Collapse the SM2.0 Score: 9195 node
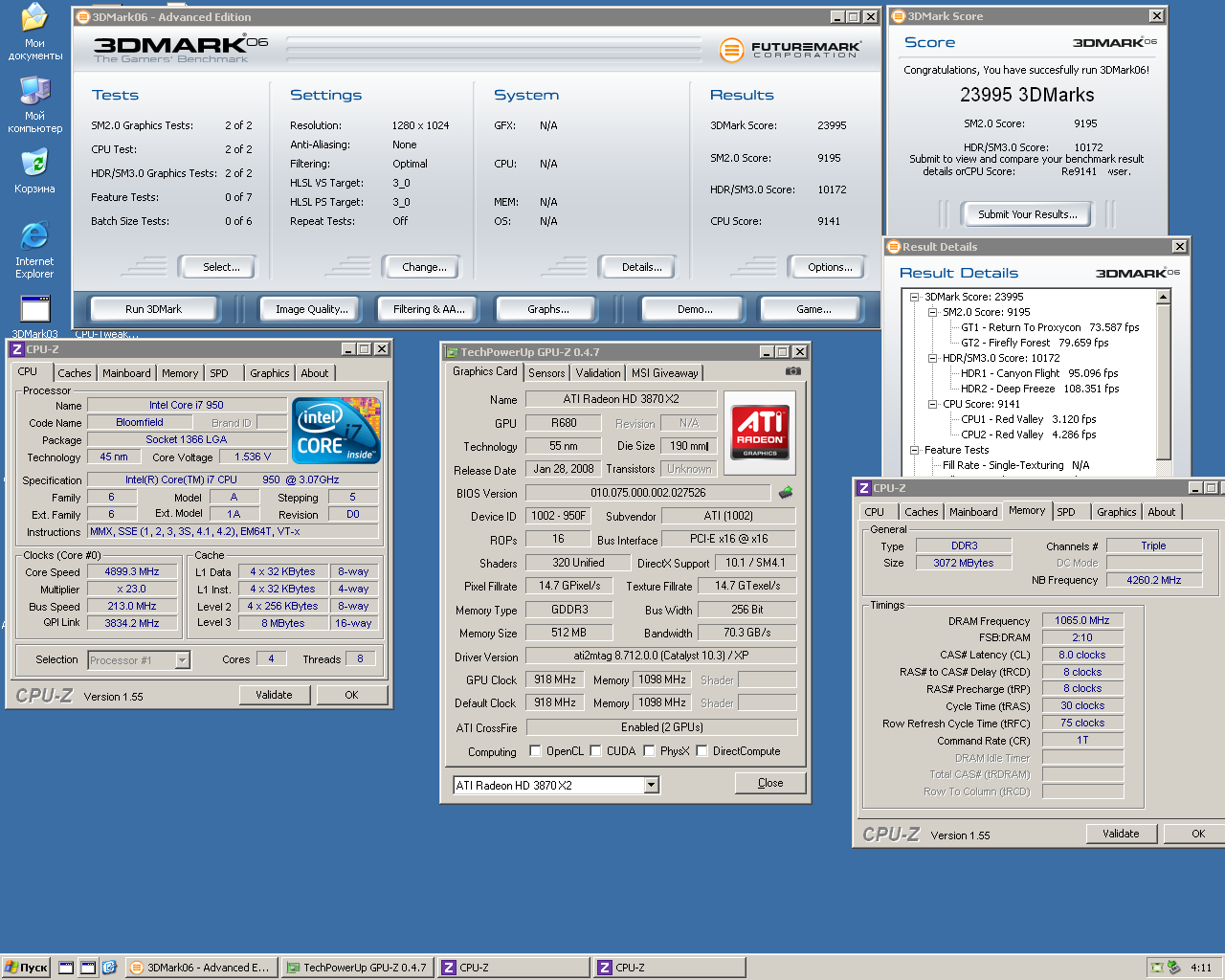Image resolution: width=1225 pixels, height=980 pixels. point(933,312)
